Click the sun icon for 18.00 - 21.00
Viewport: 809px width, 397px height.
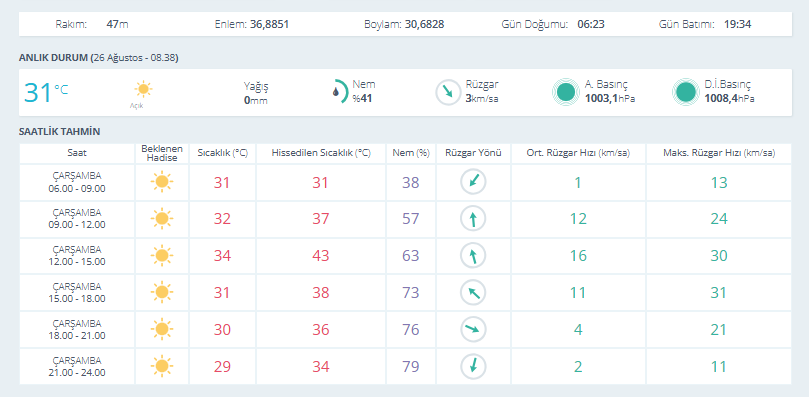coord(162,329)
